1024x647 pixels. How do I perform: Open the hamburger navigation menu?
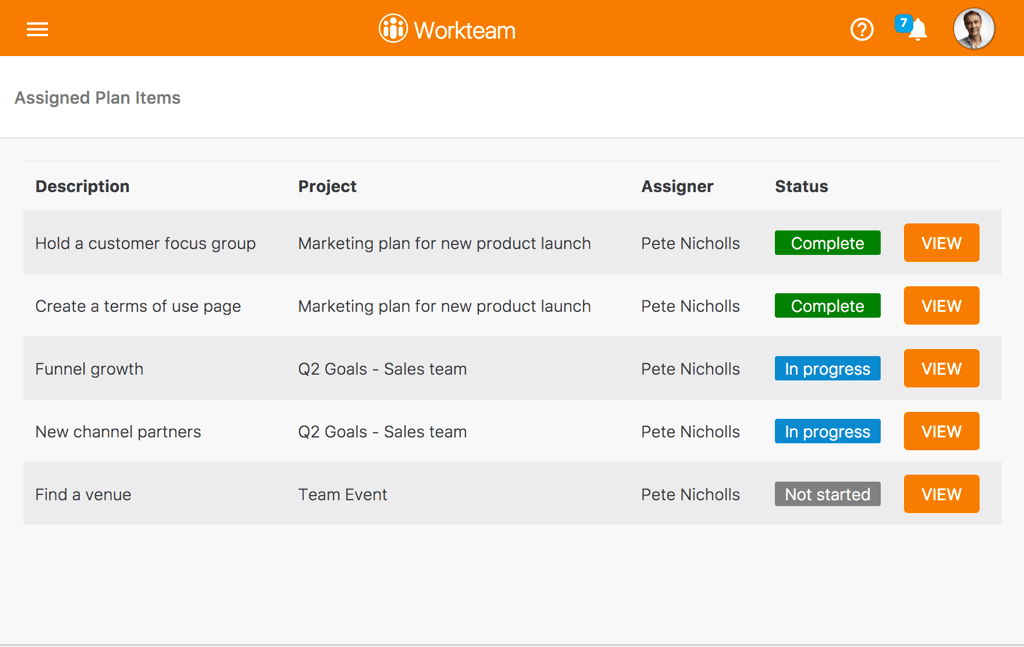click(37, 29)
